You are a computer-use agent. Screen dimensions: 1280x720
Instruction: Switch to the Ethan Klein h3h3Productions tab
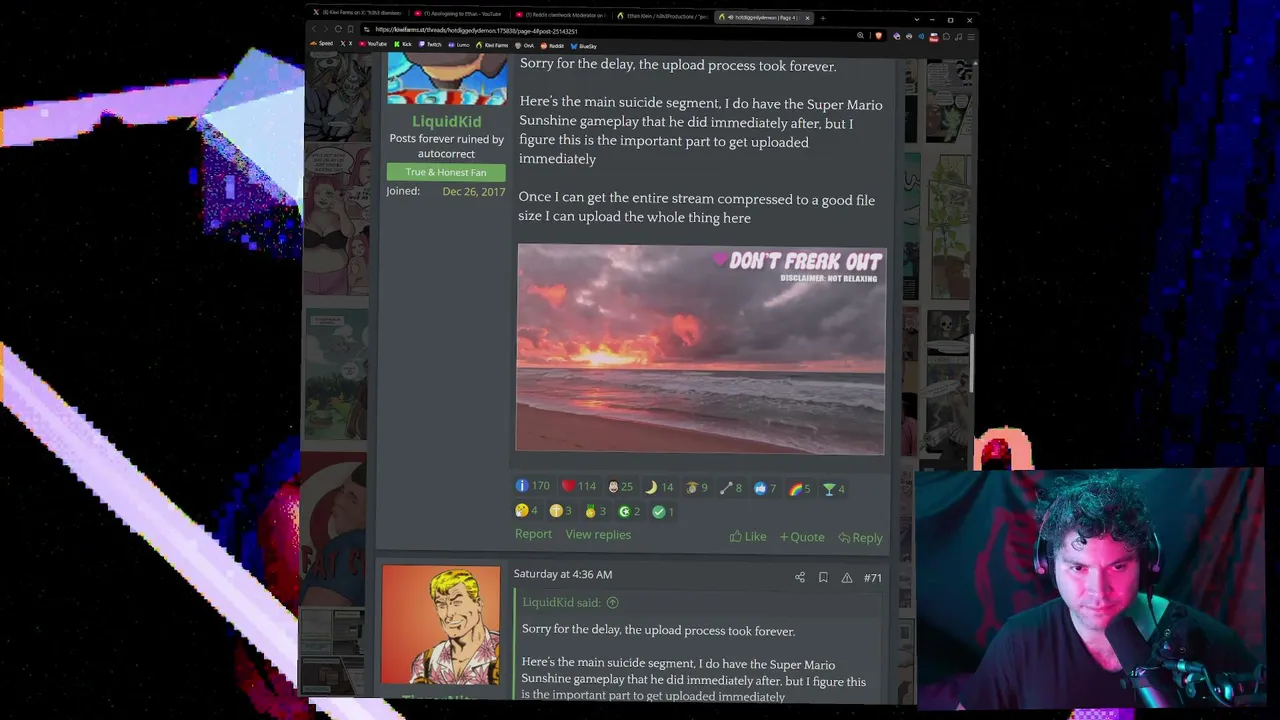(662, 14)
